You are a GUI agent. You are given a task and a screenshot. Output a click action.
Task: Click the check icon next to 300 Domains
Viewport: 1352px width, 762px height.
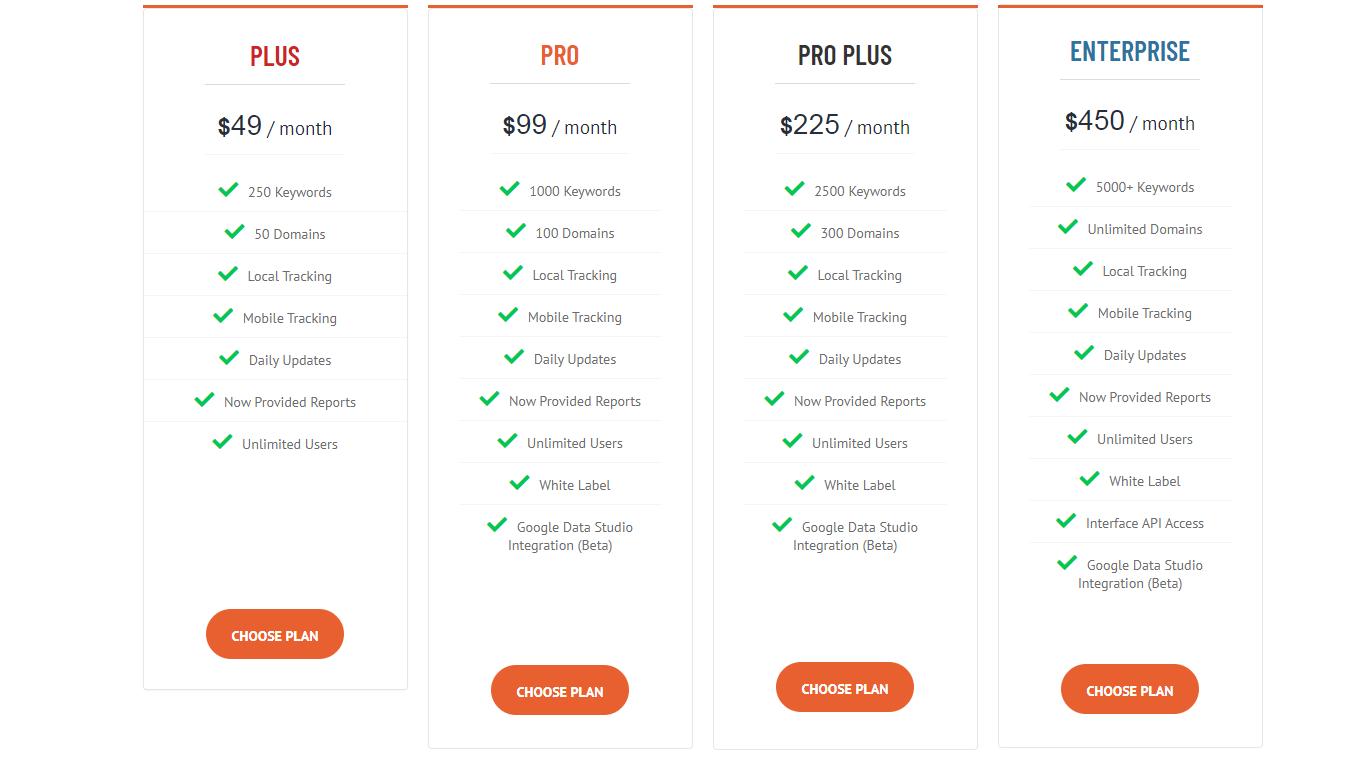coord(801,230)
